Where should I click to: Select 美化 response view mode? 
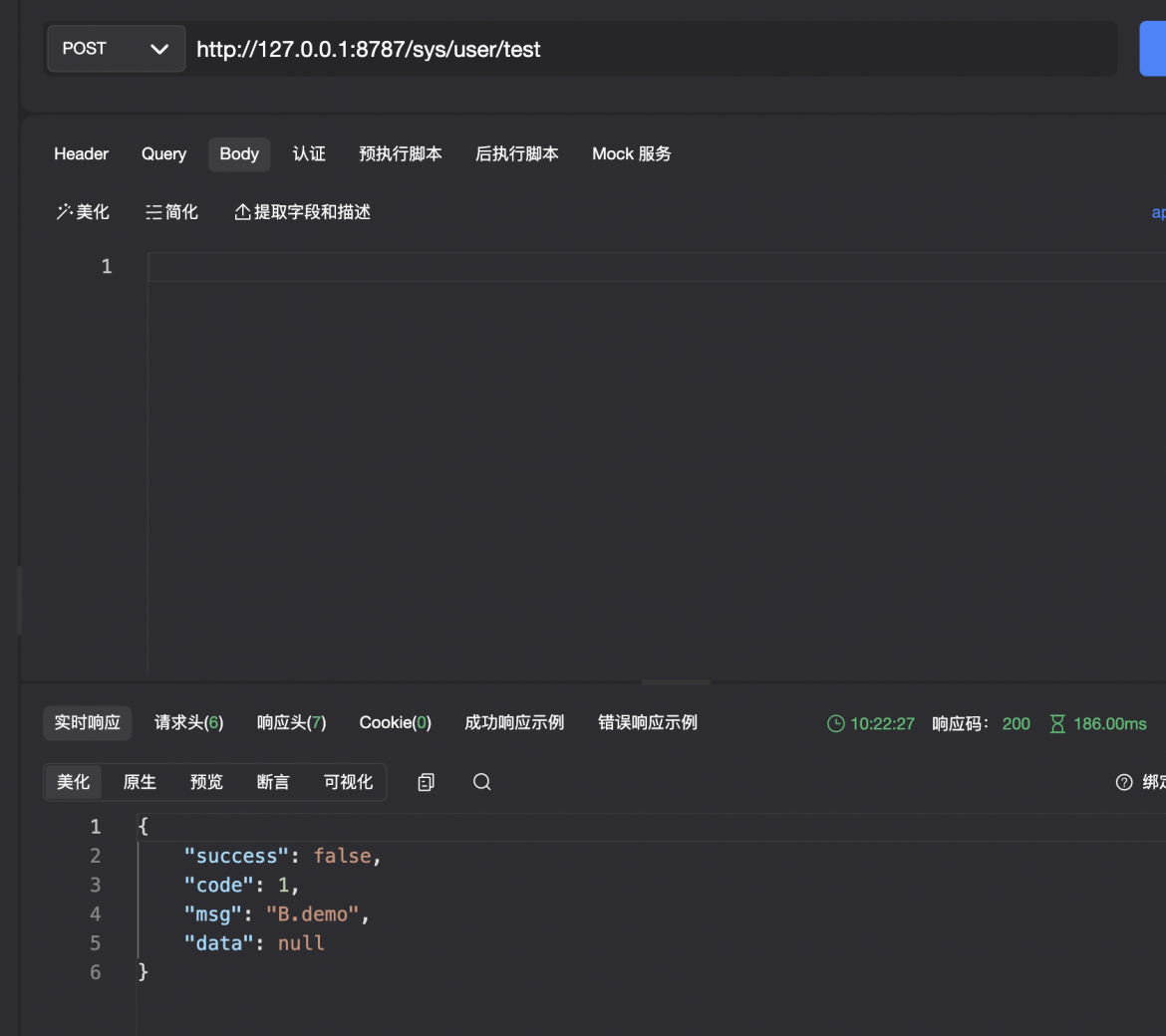[73, 783]
